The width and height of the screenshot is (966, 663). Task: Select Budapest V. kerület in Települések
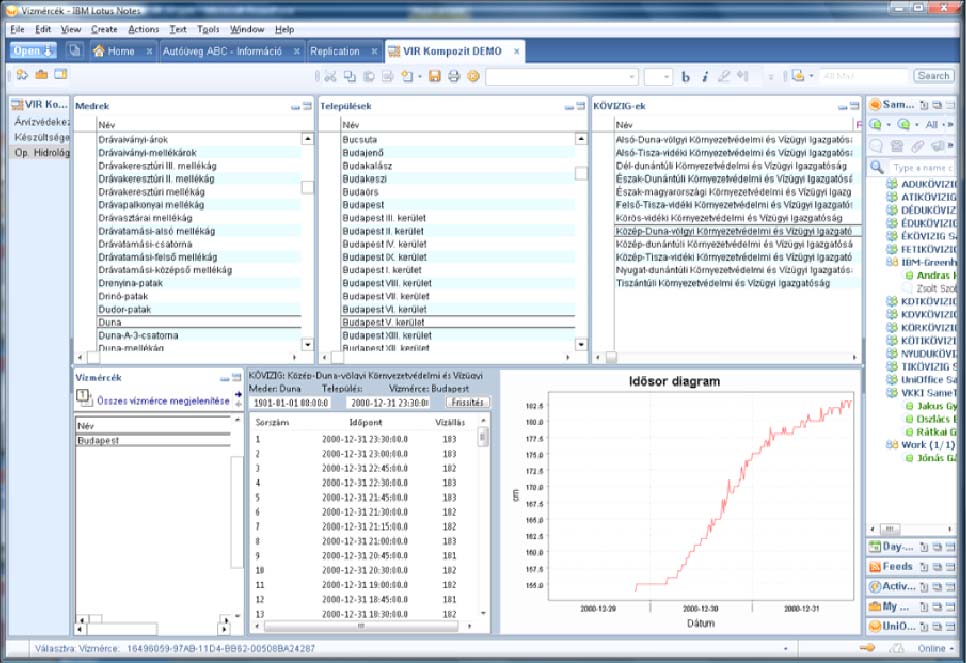pos(457,322)
